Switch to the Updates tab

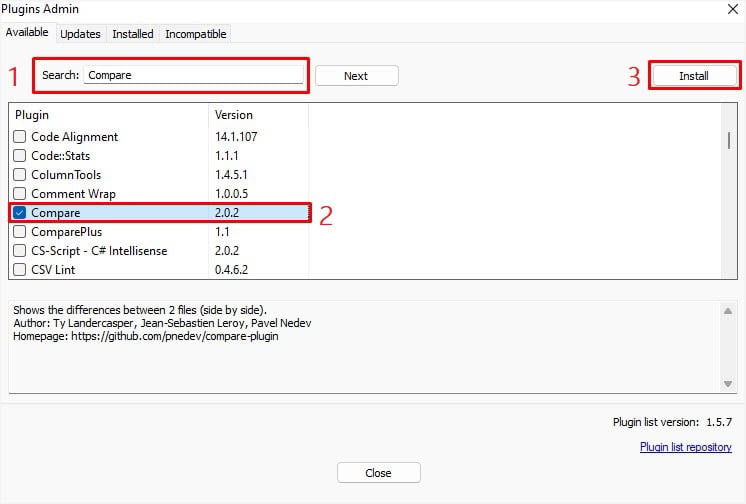[80, 34]
